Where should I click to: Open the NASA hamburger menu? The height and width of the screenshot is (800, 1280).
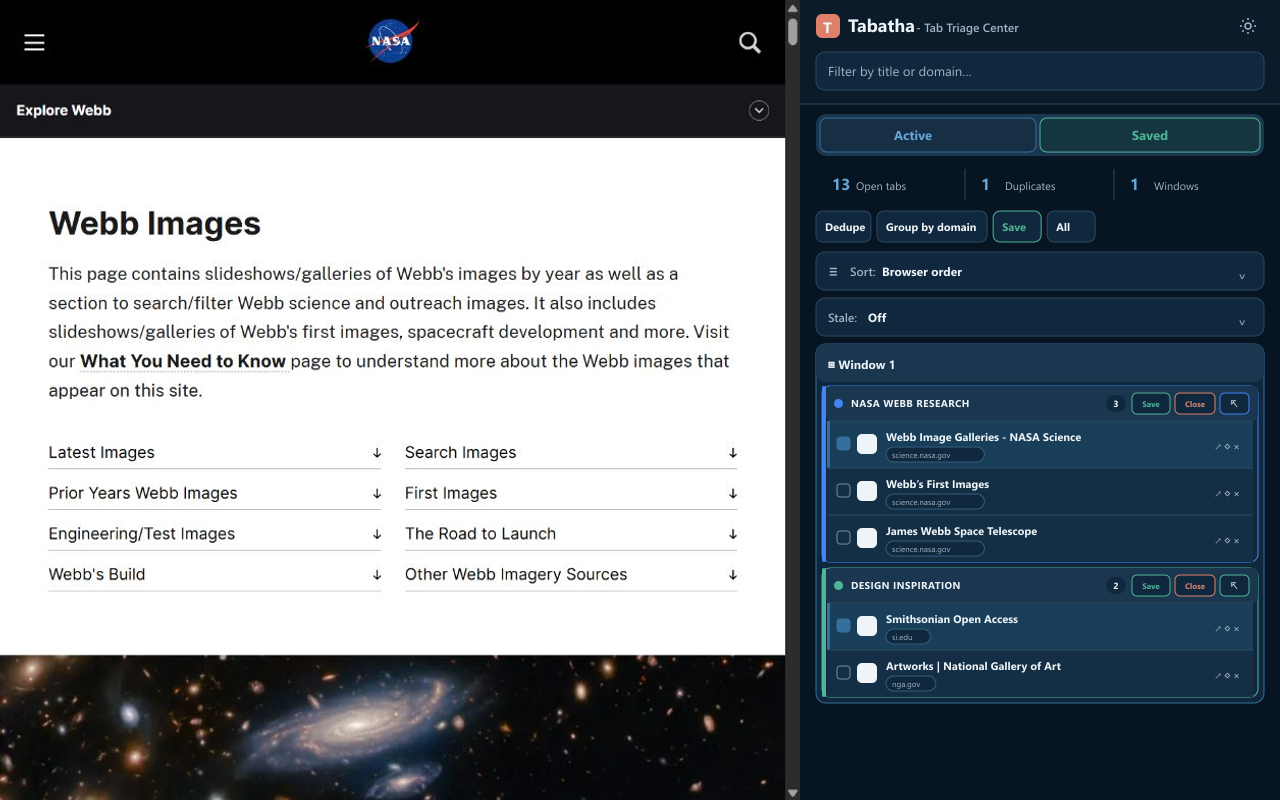34,42
